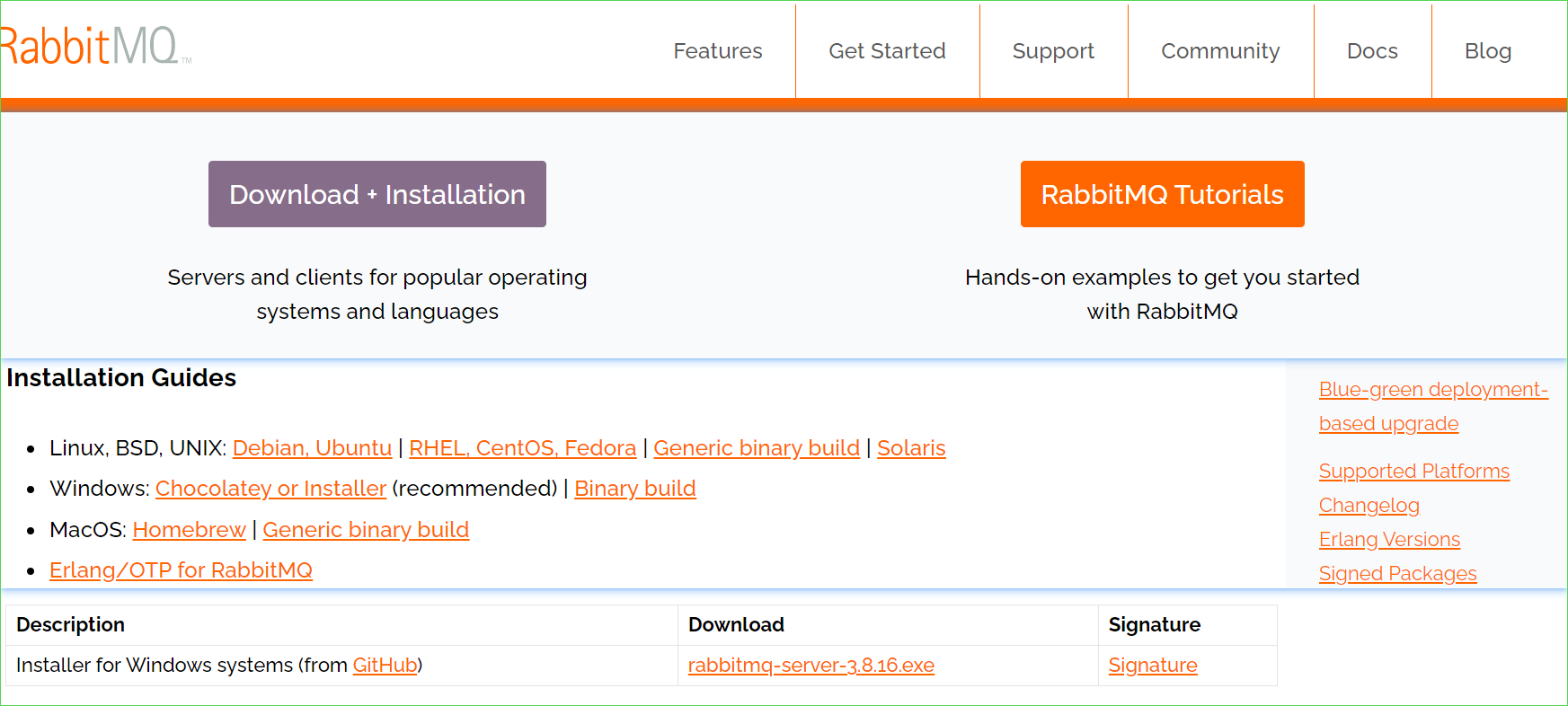Click the RabbitMQ Tutorials button
Image resolution: width=1568 pixels, height=706 pixels.
tap(1162, 194)
